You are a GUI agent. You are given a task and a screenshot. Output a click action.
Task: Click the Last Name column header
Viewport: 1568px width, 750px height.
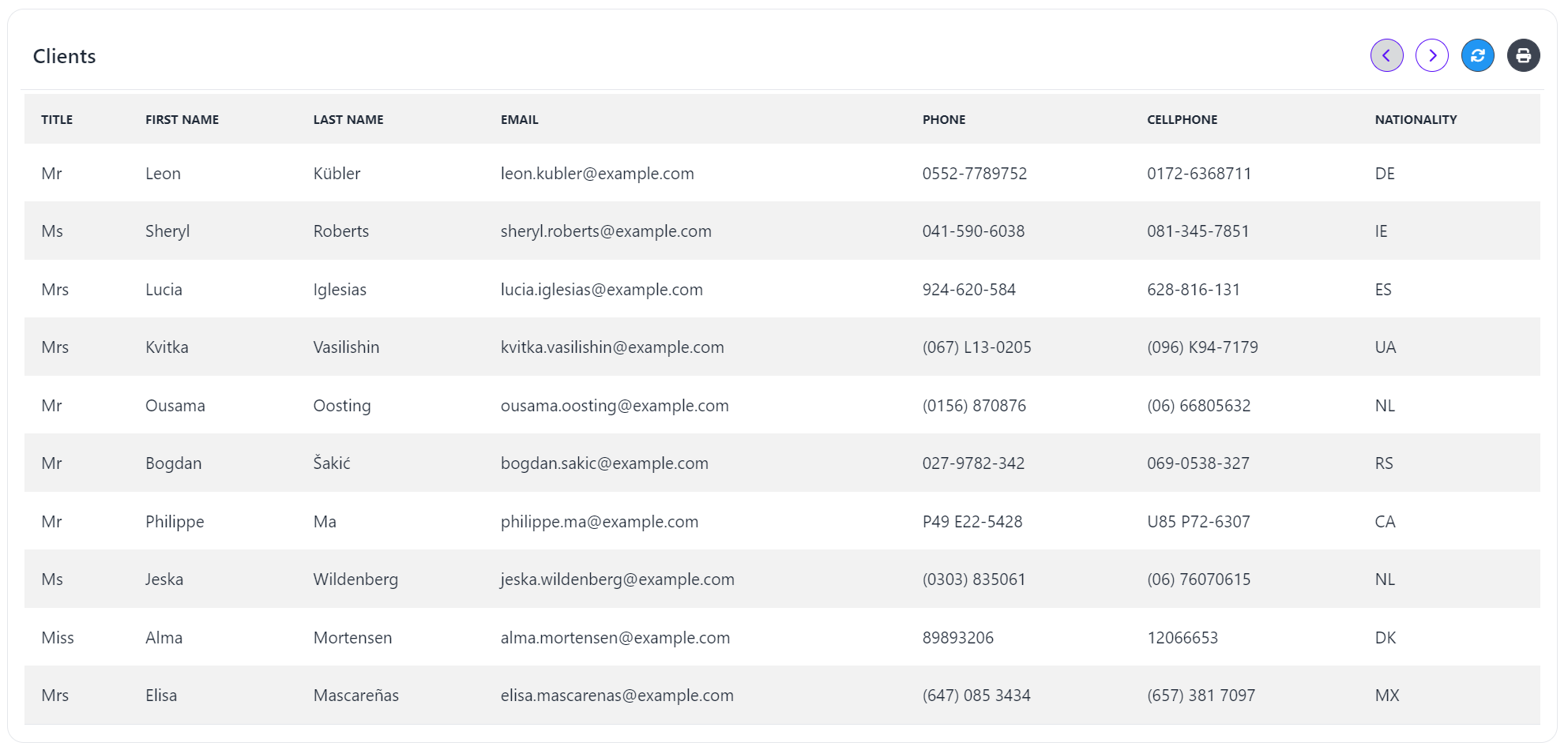348,120
